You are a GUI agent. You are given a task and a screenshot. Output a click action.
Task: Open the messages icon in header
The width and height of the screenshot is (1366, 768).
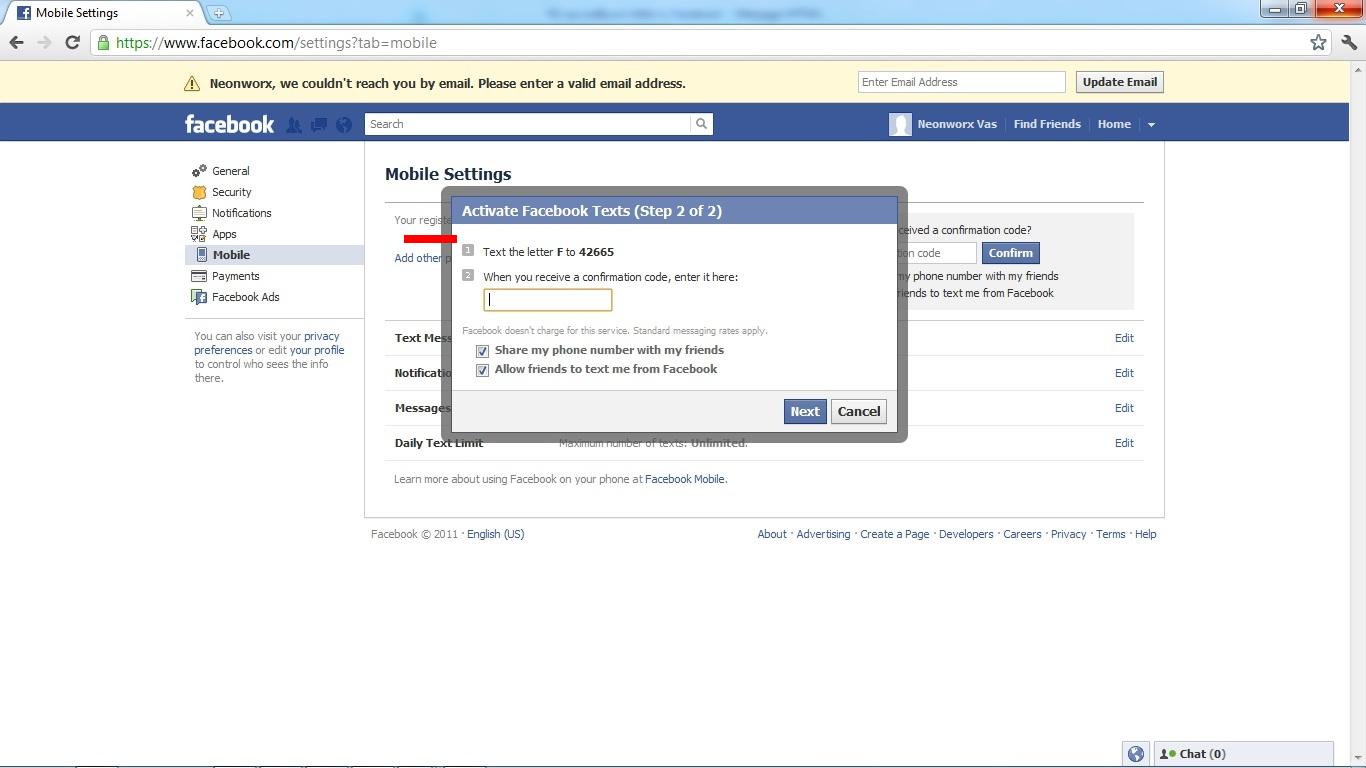[x=319, y=125]
